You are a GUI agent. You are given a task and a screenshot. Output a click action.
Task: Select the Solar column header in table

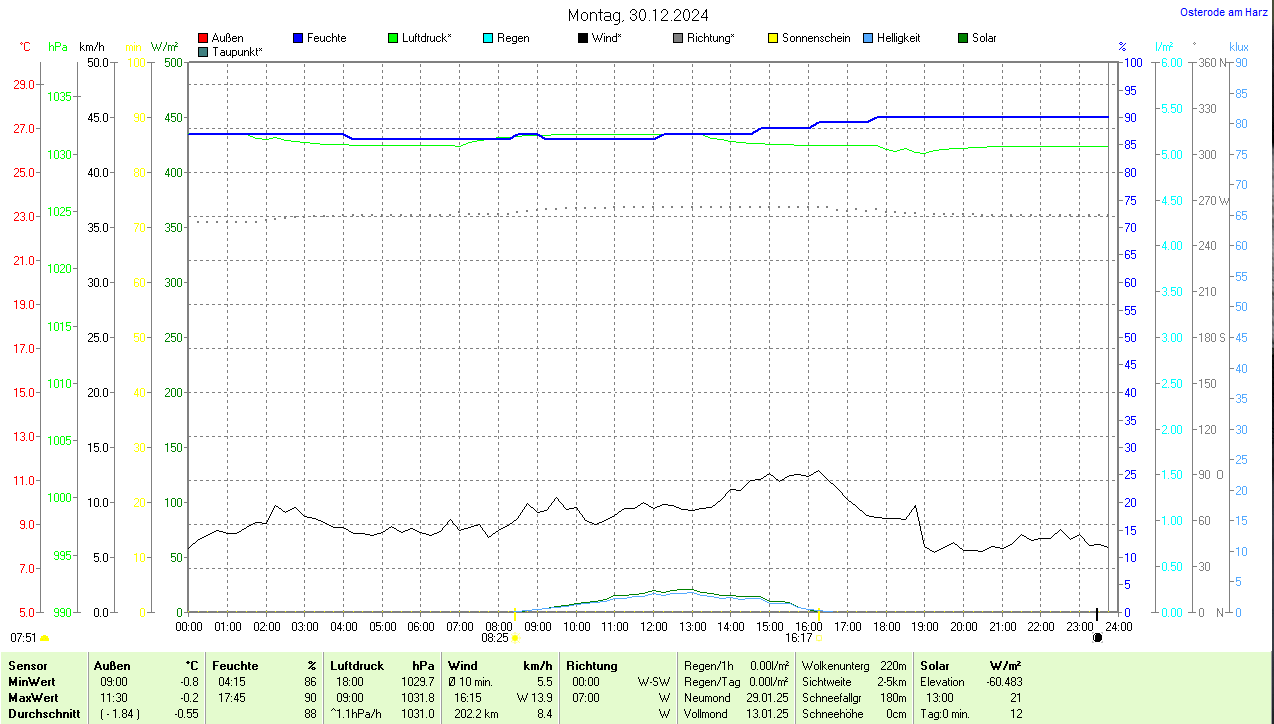pyautogui.click(x=934, y=666)
